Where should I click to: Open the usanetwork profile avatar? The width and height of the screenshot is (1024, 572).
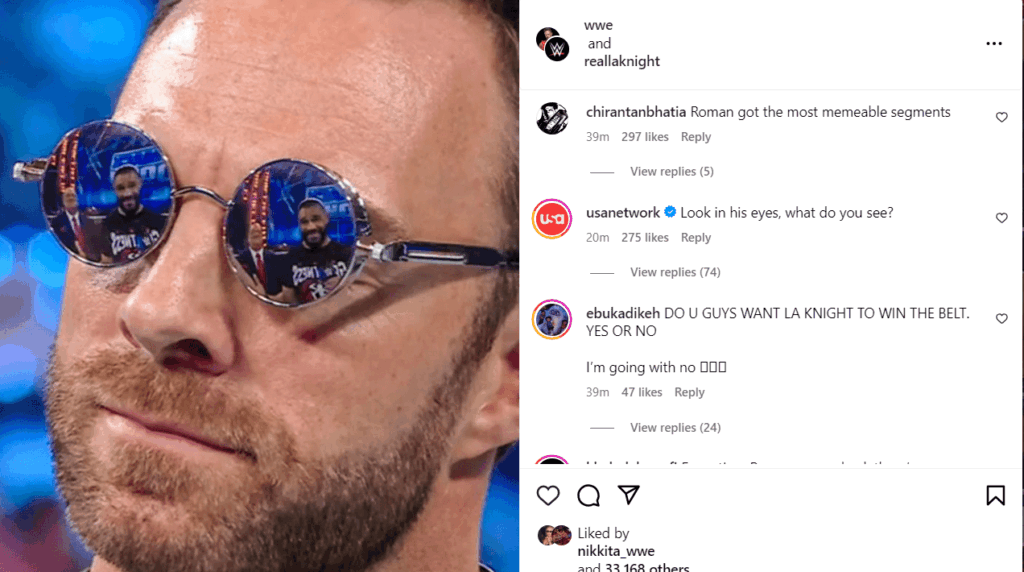pyautogui.click(x=552, y=219)
